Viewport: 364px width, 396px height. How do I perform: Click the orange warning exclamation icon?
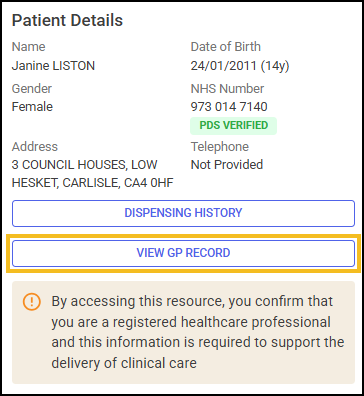[x=32, y=302]
